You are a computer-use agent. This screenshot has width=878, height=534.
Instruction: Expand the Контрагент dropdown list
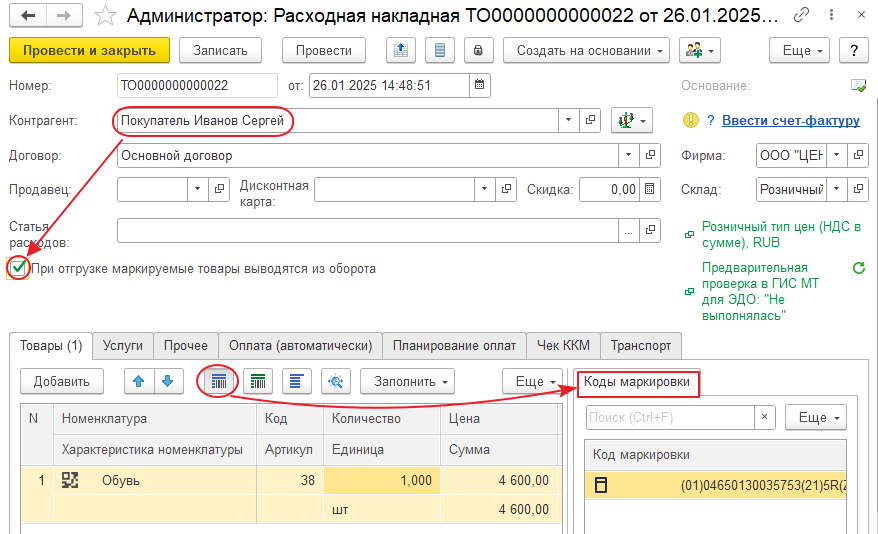(569, 121)
